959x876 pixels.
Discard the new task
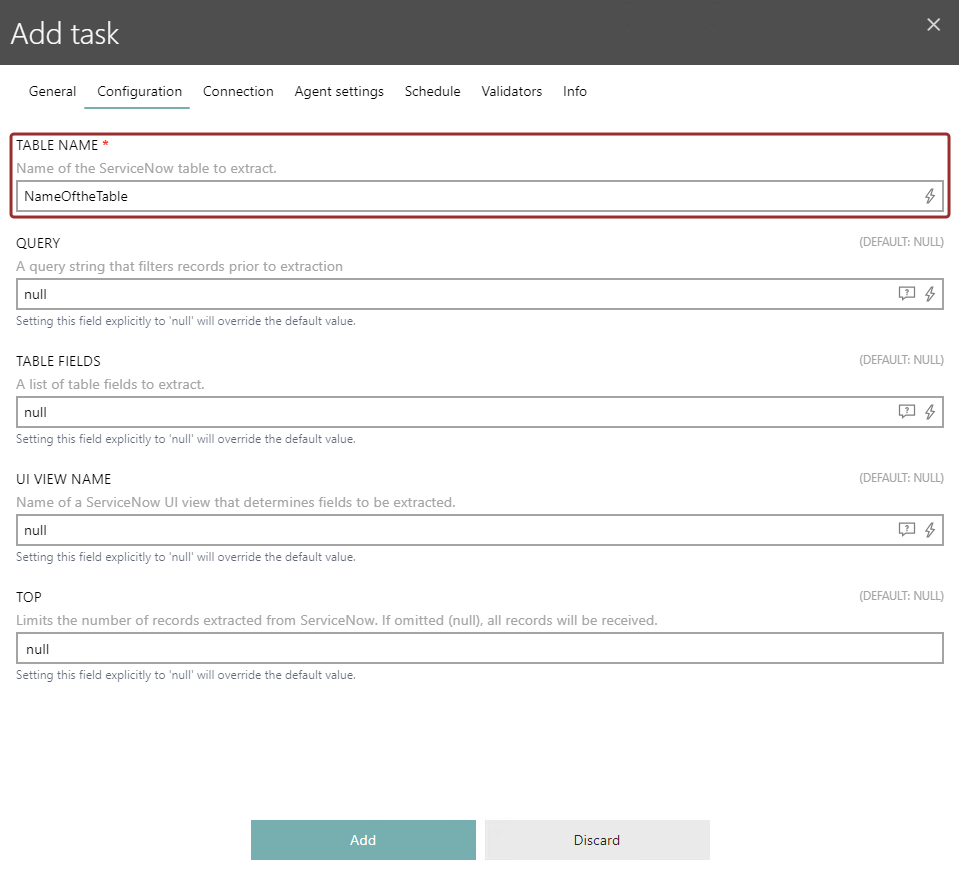(x=596, y=840)
